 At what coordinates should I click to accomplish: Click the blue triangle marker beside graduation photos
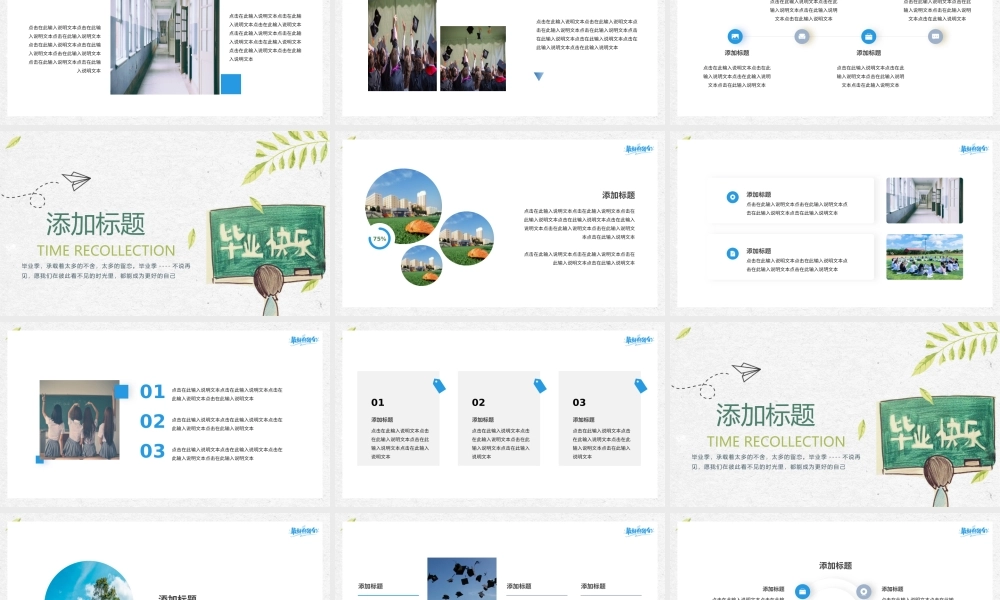[539, 77]
